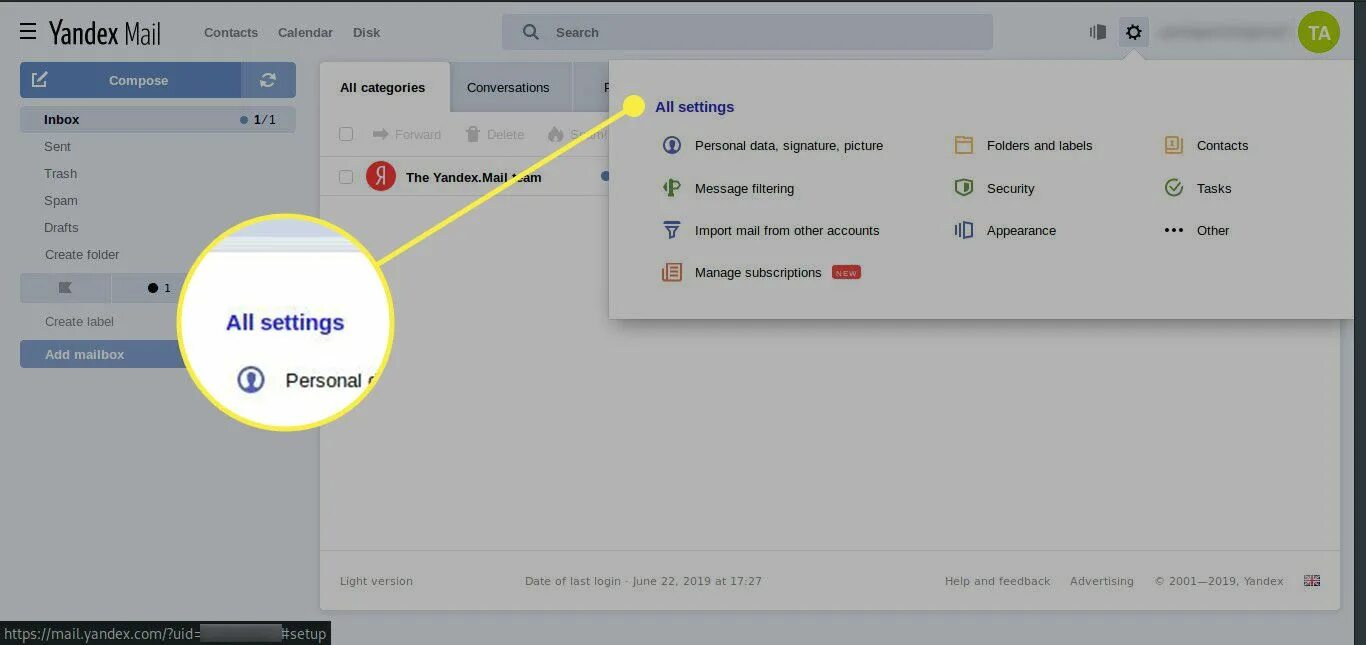Click the Security shield icon
1366x645 pixels.
[964, 188]
